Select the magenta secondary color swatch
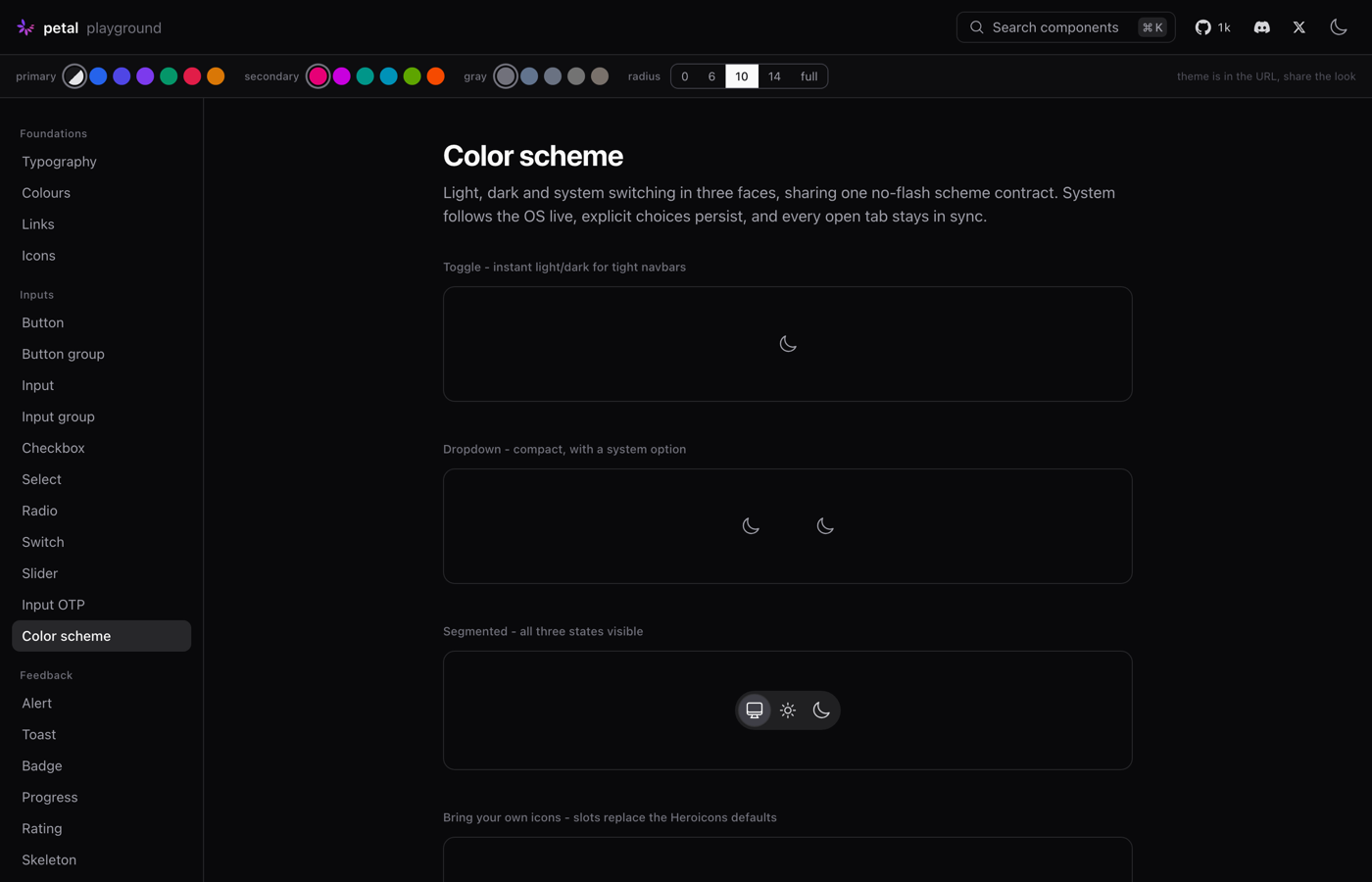The image size is (1372, 882). click(x=341, y=76)
